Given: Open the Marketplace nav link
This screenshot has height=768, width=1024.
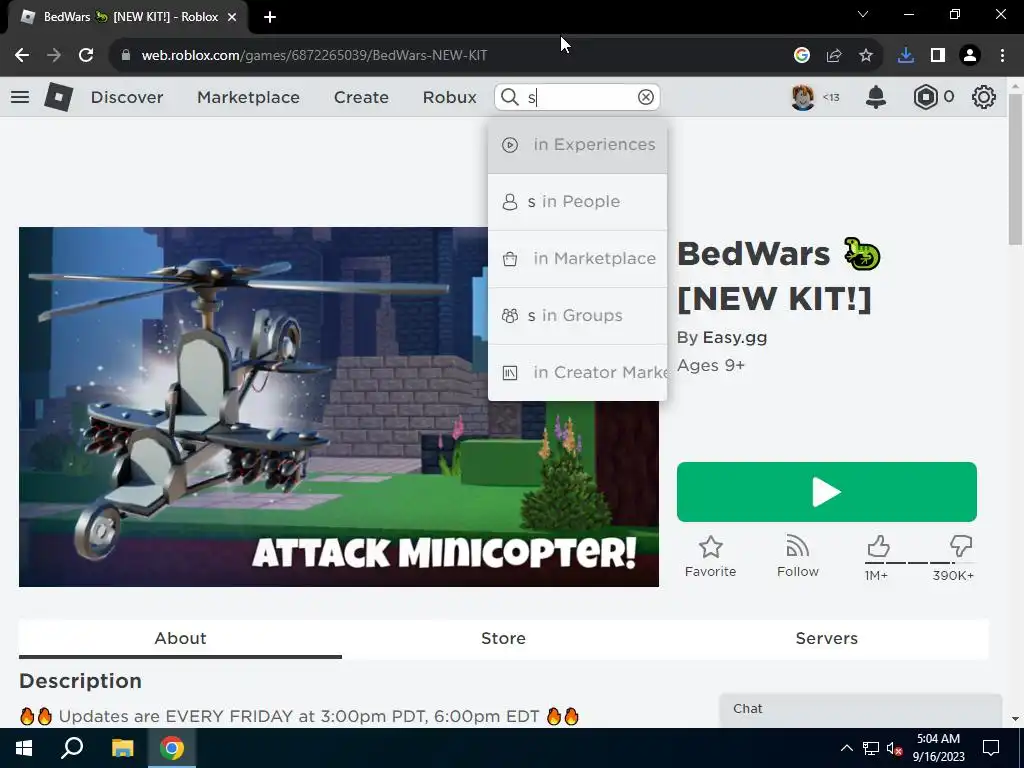Looking at the screenshot, I should tap(248, 97).
